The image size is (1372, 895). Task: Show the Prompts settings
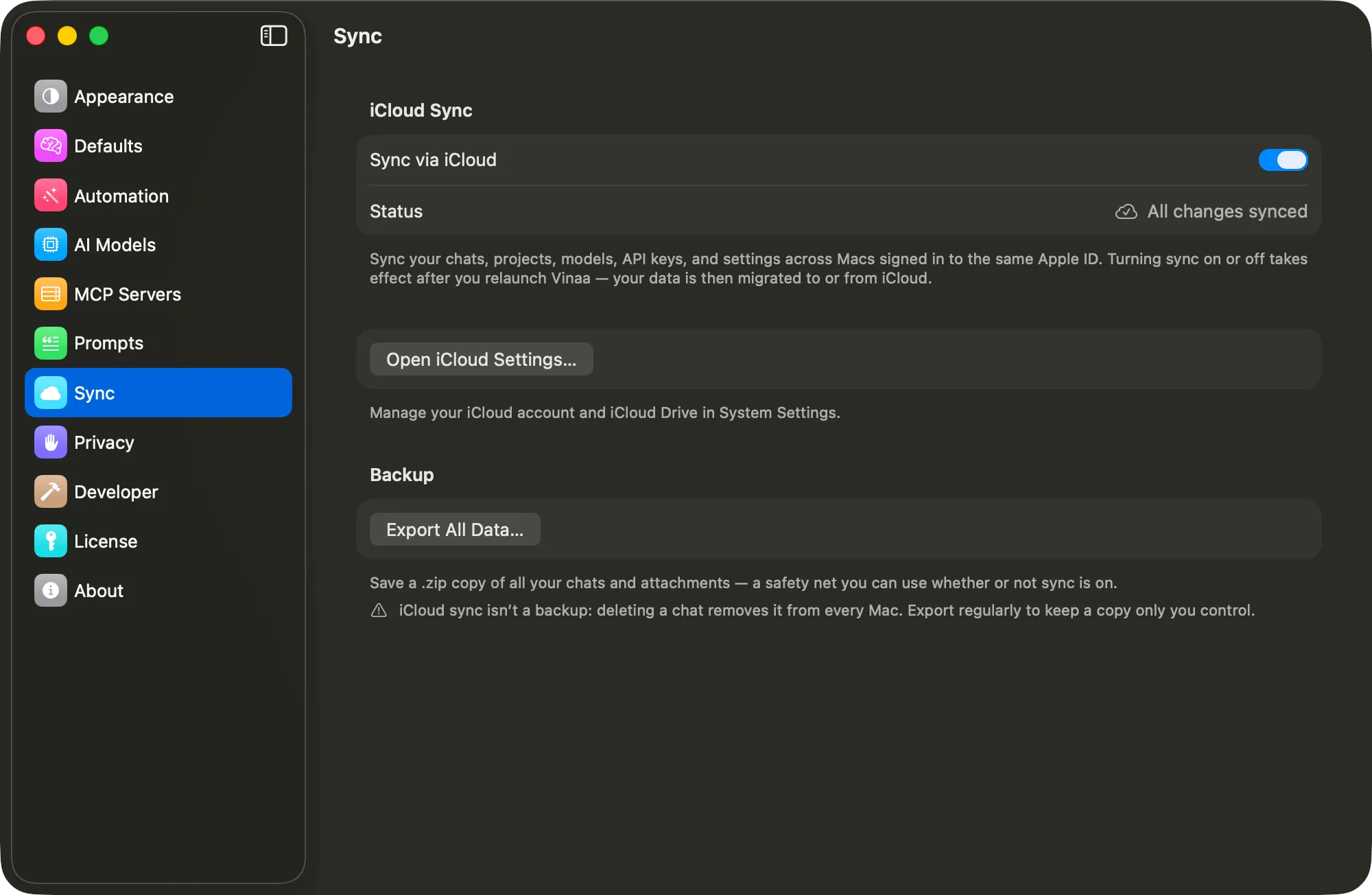tap(158, 343)
